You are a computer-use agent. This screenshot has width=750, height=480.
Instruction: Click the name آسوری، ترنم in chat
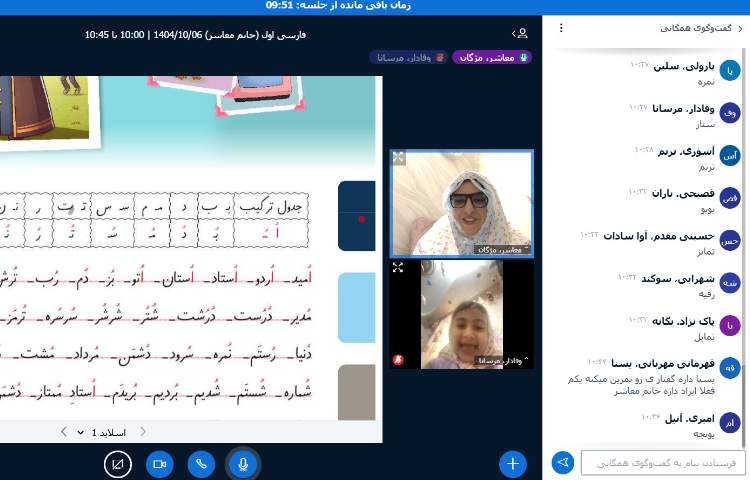click(686, 151)
